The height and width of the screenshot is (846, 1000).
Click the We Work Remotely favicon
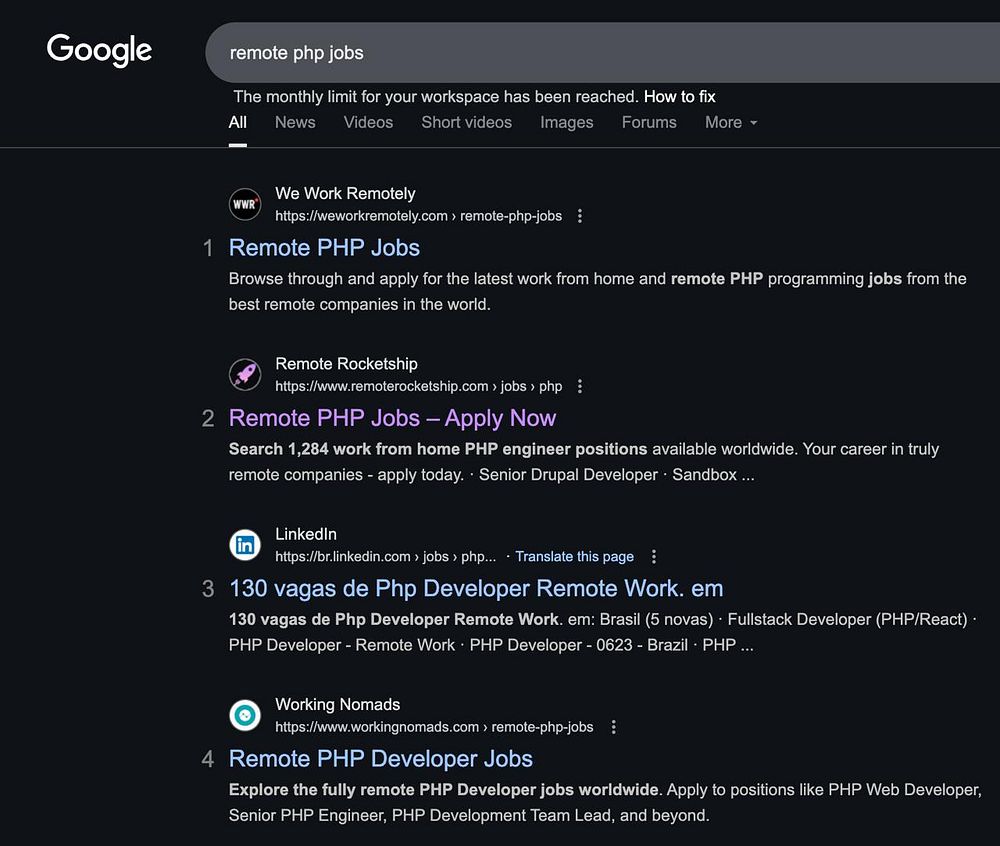coord(245,205)
